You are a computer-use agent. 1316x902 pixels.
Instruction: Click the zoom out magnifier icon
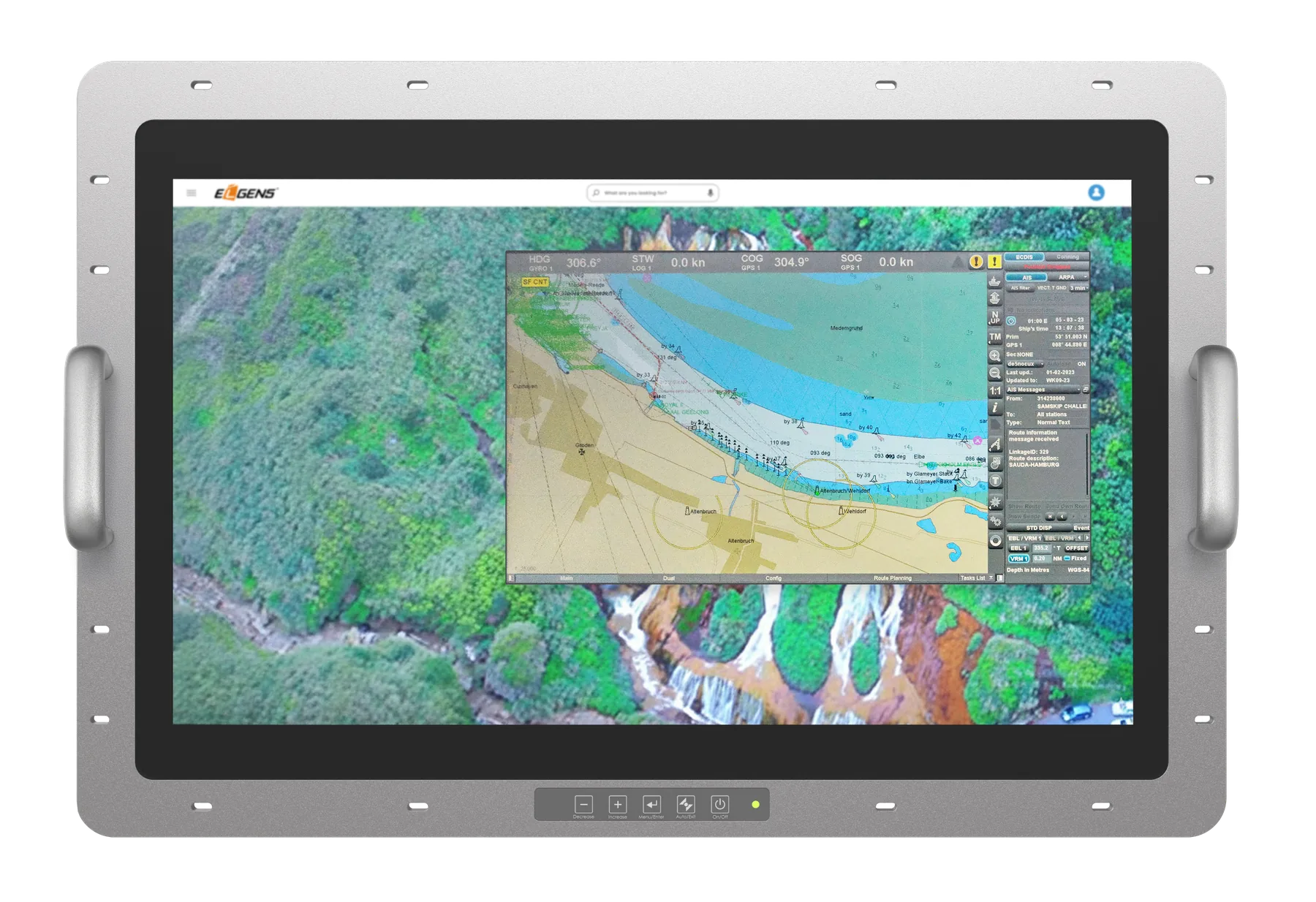(995, 374)
